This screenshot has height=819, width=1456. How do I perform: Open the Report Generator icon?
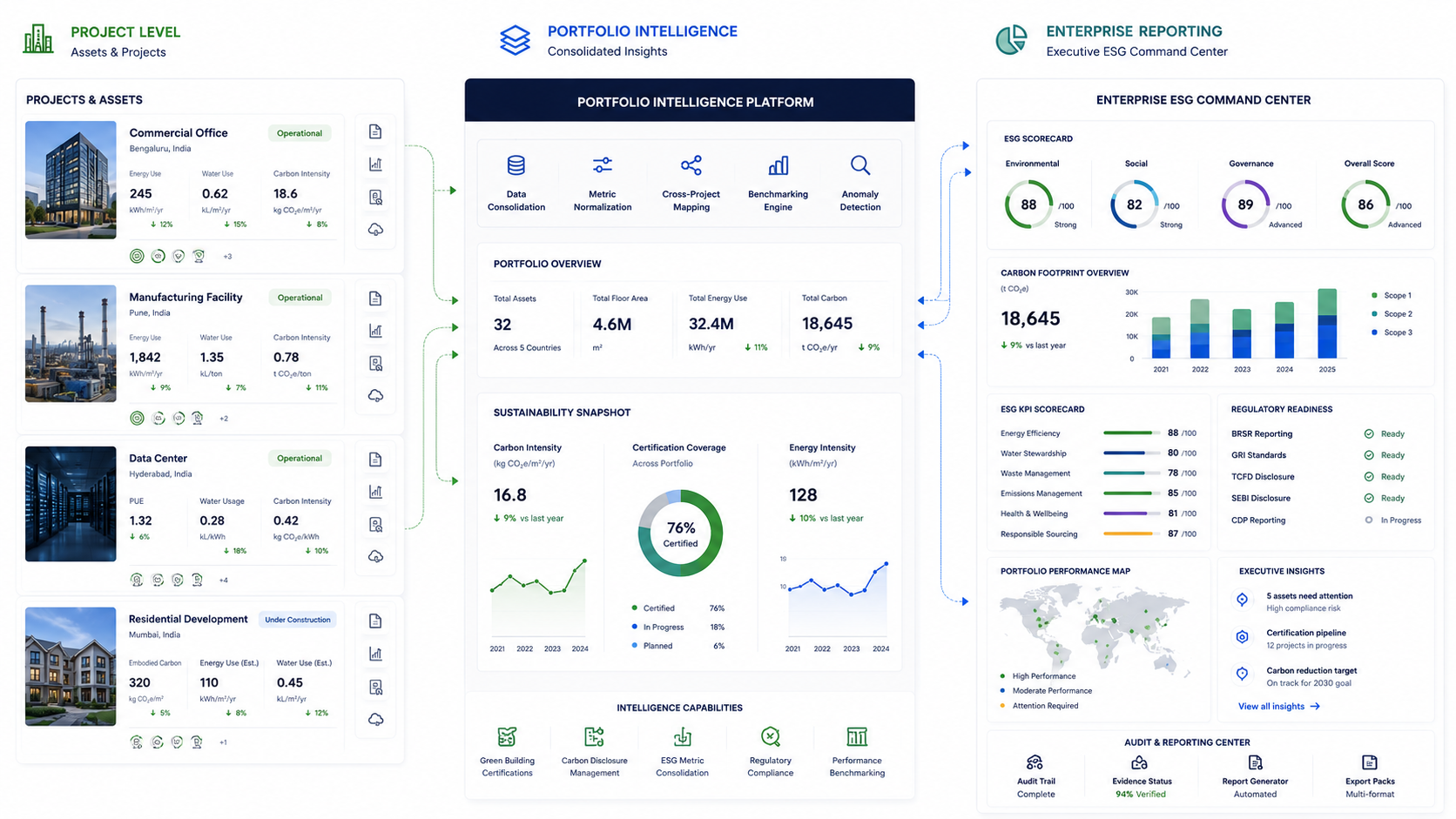pyautogui.click(x=1255, y=762)
